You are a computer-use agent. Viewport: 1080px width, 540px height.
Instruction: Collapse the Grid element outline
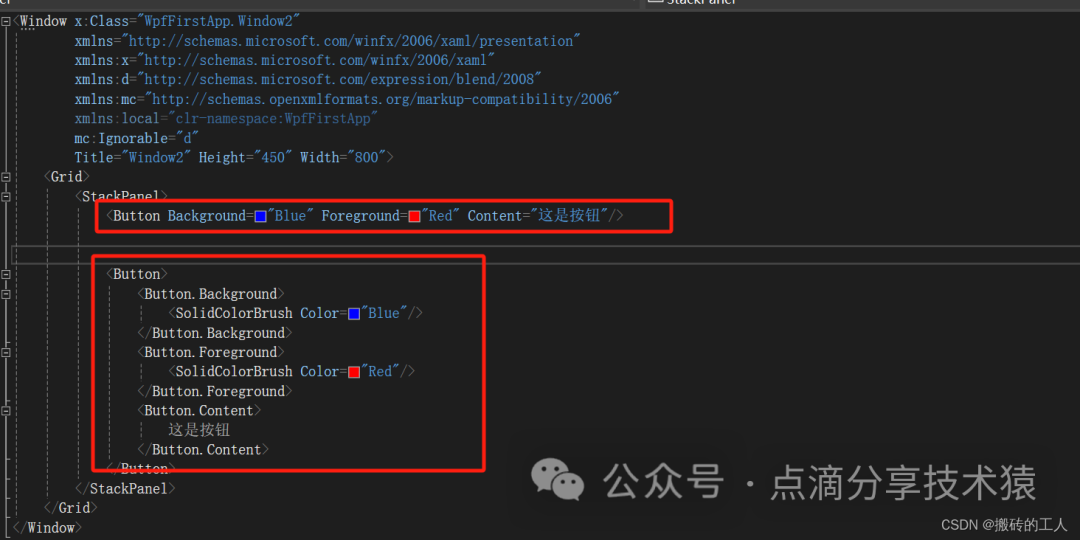point(7,177)
